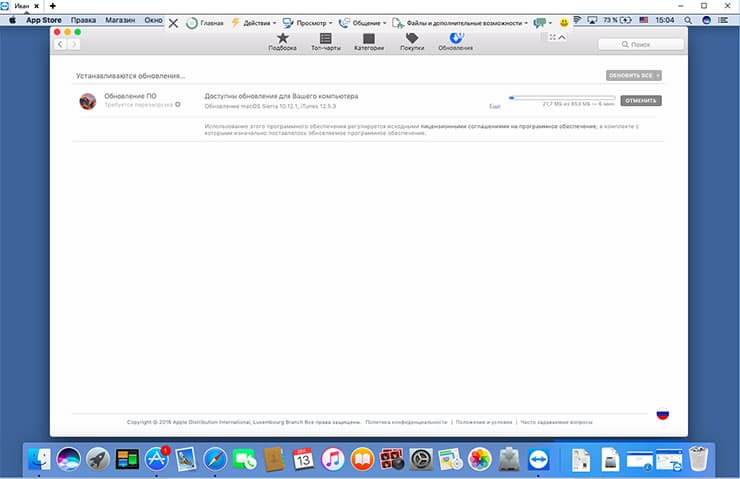Open Photo Booth in the Dock
The image size is (740, 479).
391,459
